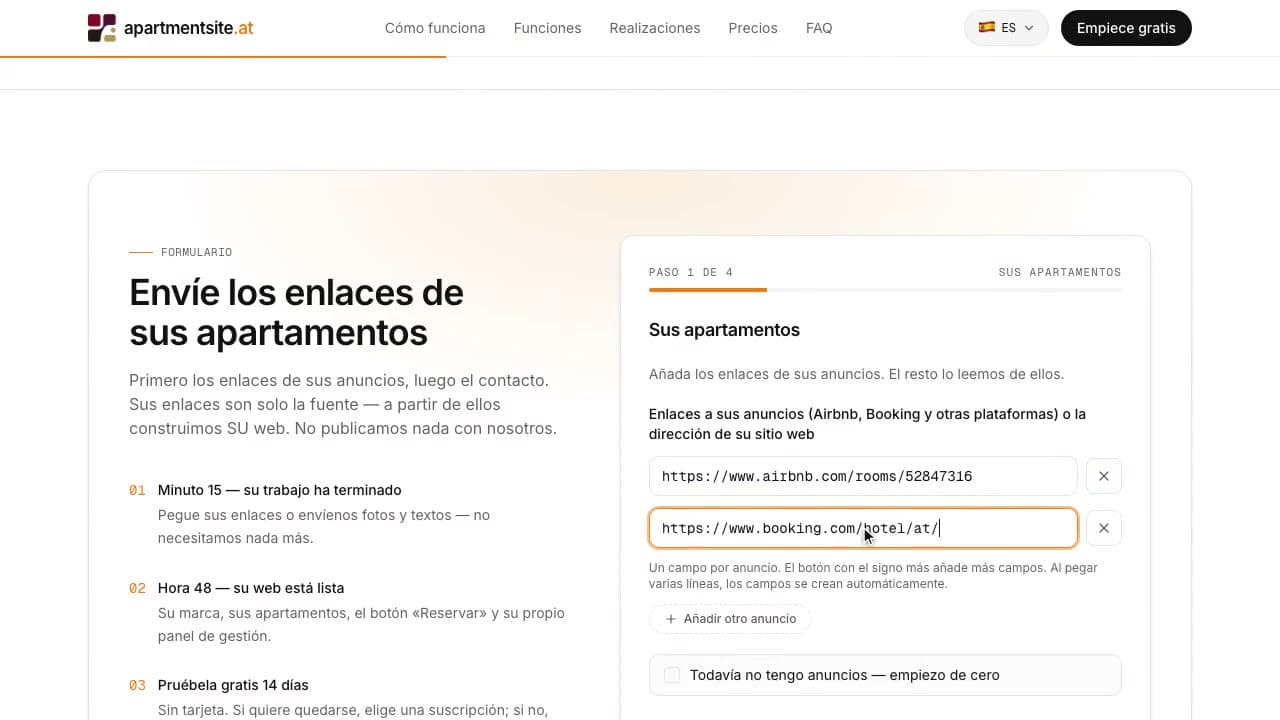Click the 'SUS APARTAMENTOS' step label

point(1060,272)
